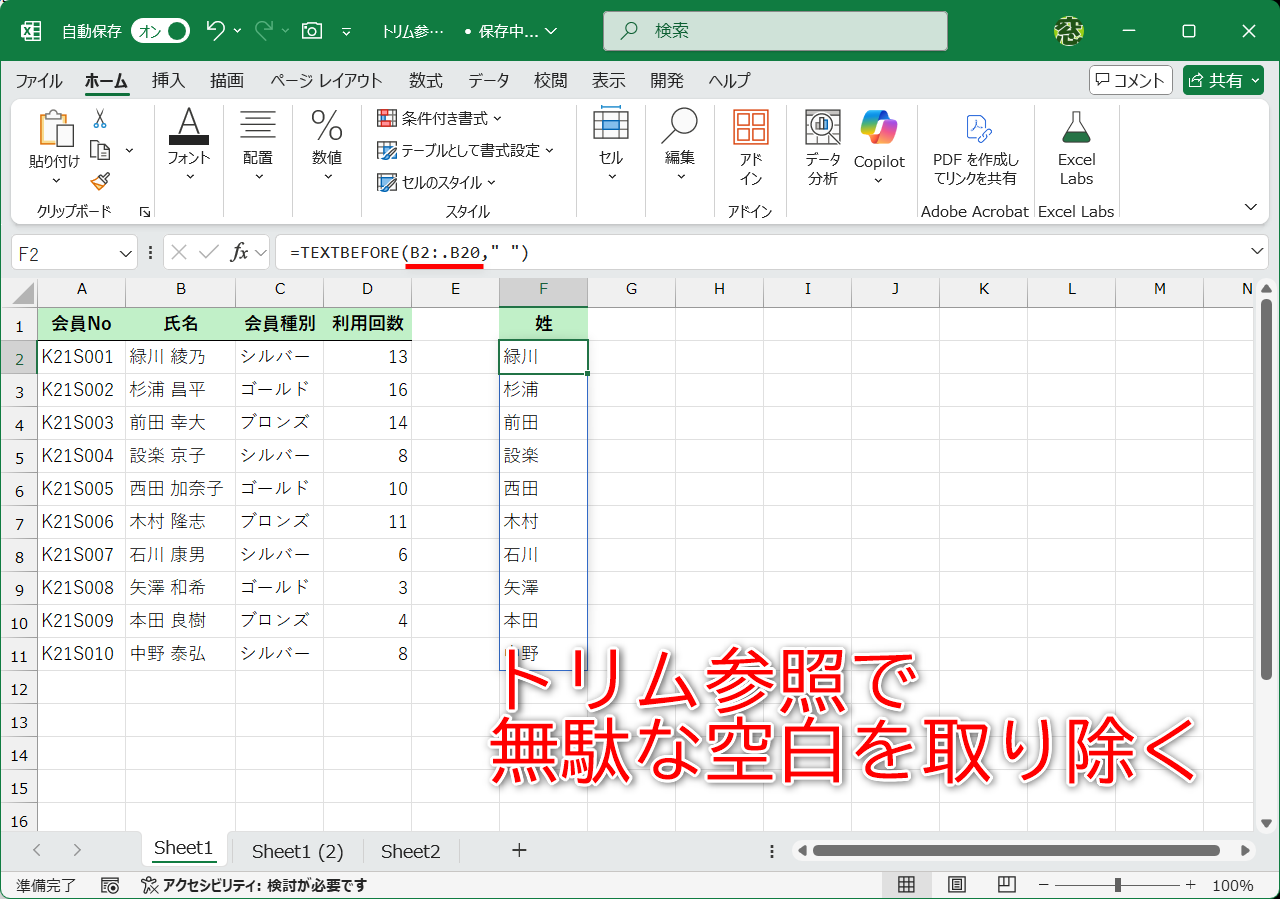Select the Sheet2 worksheet tab
Viewport: 1280px width, 899px height.
coord(409,850)
